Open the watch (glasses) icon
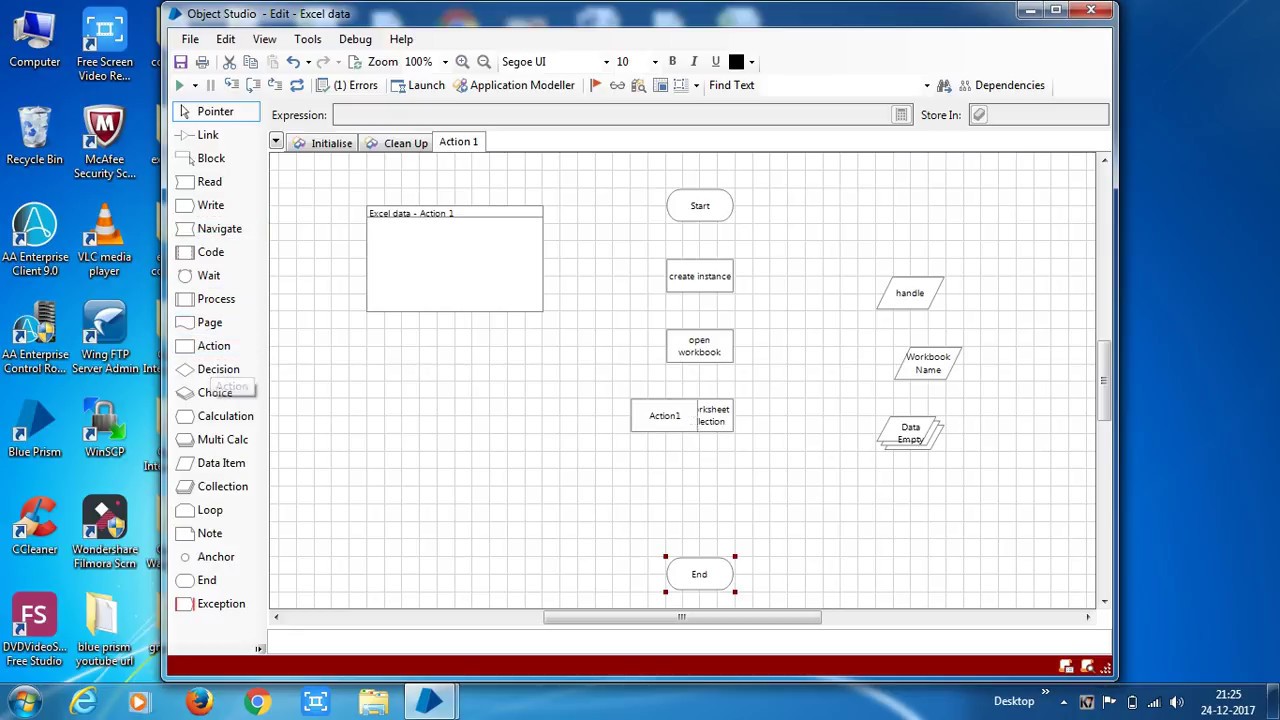Image resolution: width=1280 pixels, height=720 pixels. (x=617, y=85)
